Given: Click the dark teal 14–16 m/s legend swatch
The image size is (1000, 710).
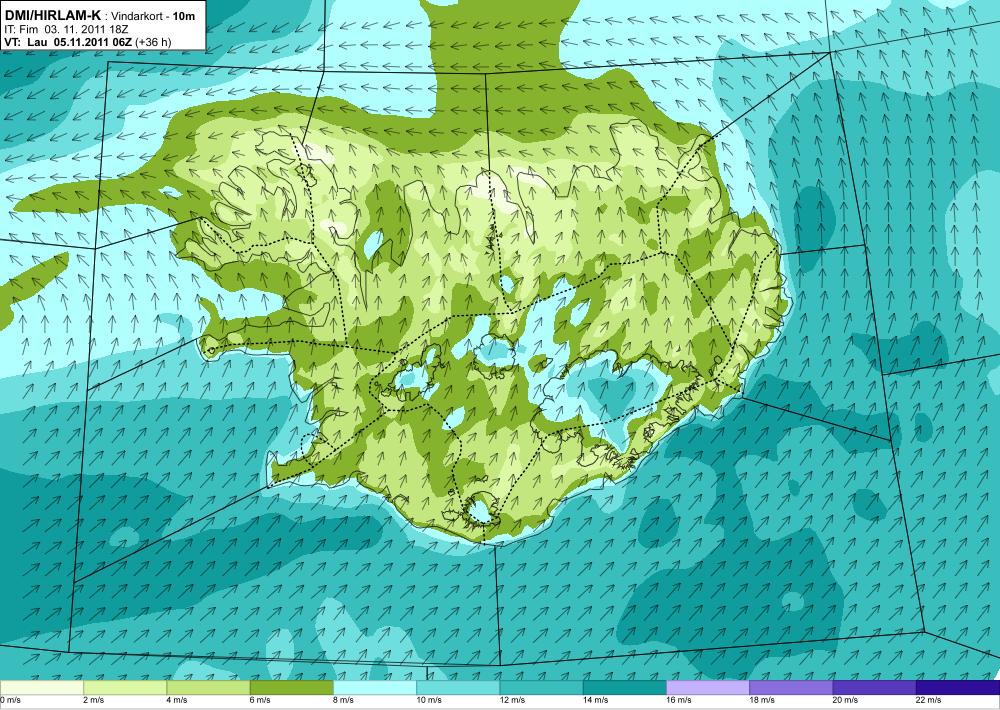Looking at the screenshot, I should (625, 688).
